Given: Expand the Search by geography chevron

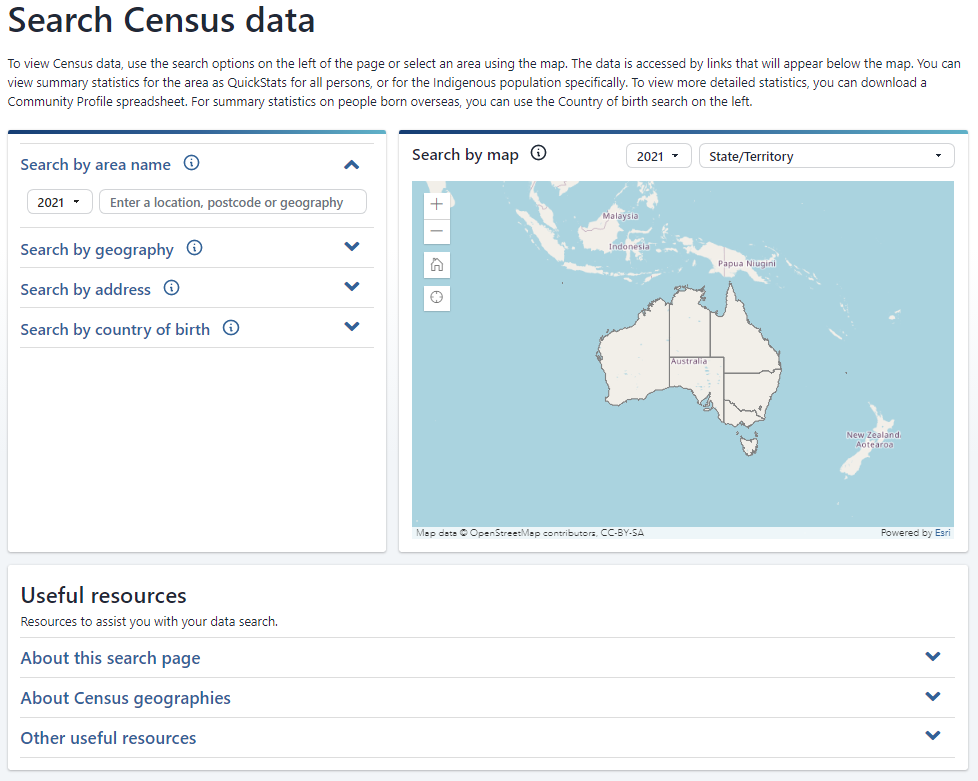Looking at the screenshot, I should point(351,247).
